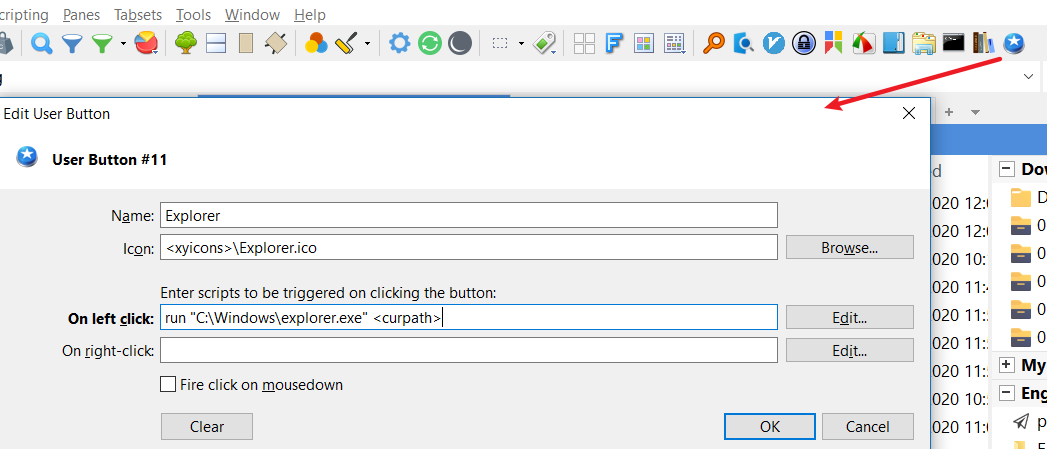This screenshot has height=449, width=1047.
Task: Open the dropdown arrow beside the paintbrush icon
Action: click(x=368, y=44)
